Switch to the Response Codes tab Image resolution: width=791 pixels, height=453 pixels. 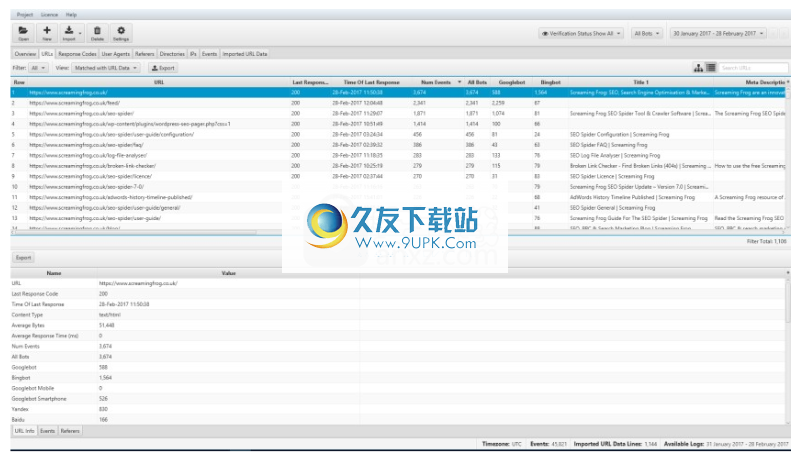tap(77, 54)
